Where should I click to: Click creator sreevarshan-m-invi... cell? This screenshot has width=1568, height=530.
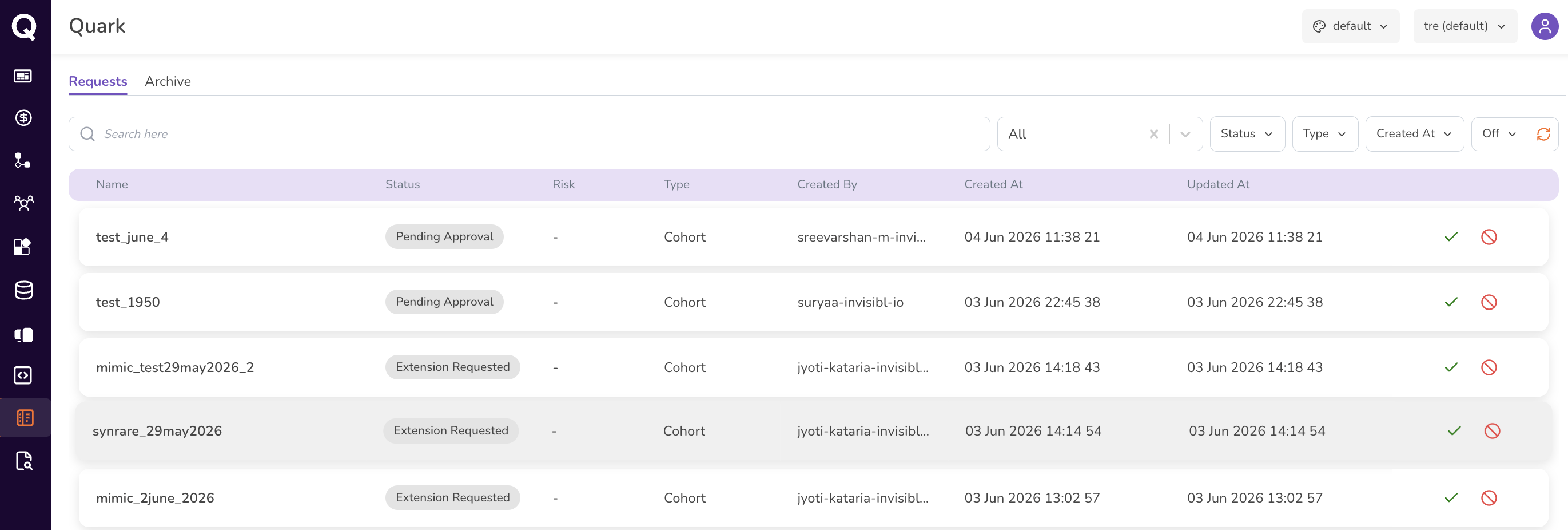tap(861, 237)
